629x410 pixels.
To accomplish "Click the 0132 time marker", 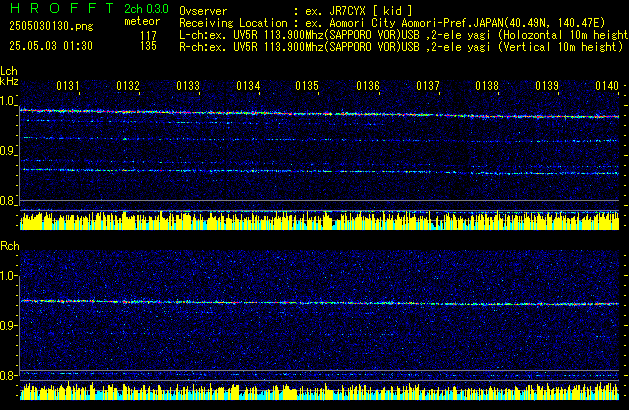I will click(x=128, y=86).
